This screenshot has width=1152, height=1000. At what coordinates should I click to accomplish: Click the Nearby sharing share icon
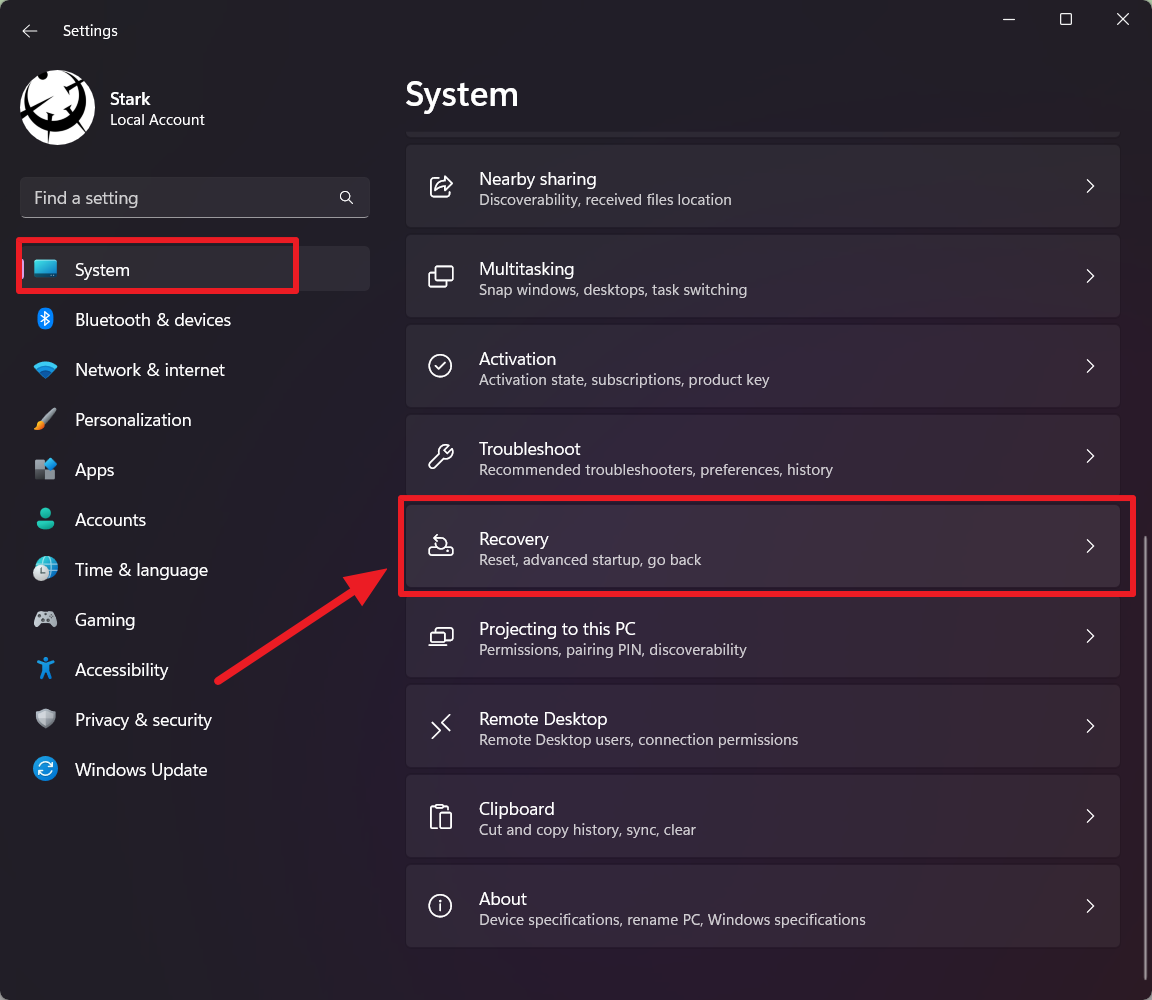click(441, 187)
